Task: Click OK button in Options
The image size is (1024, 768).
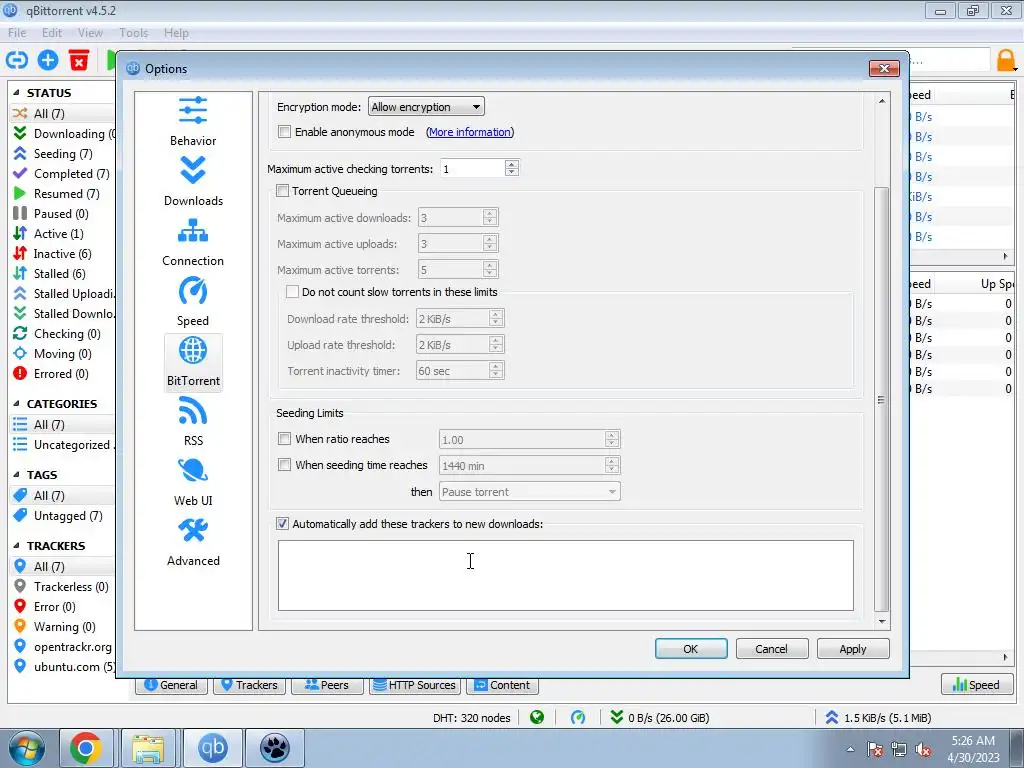Action: (691, 648)
